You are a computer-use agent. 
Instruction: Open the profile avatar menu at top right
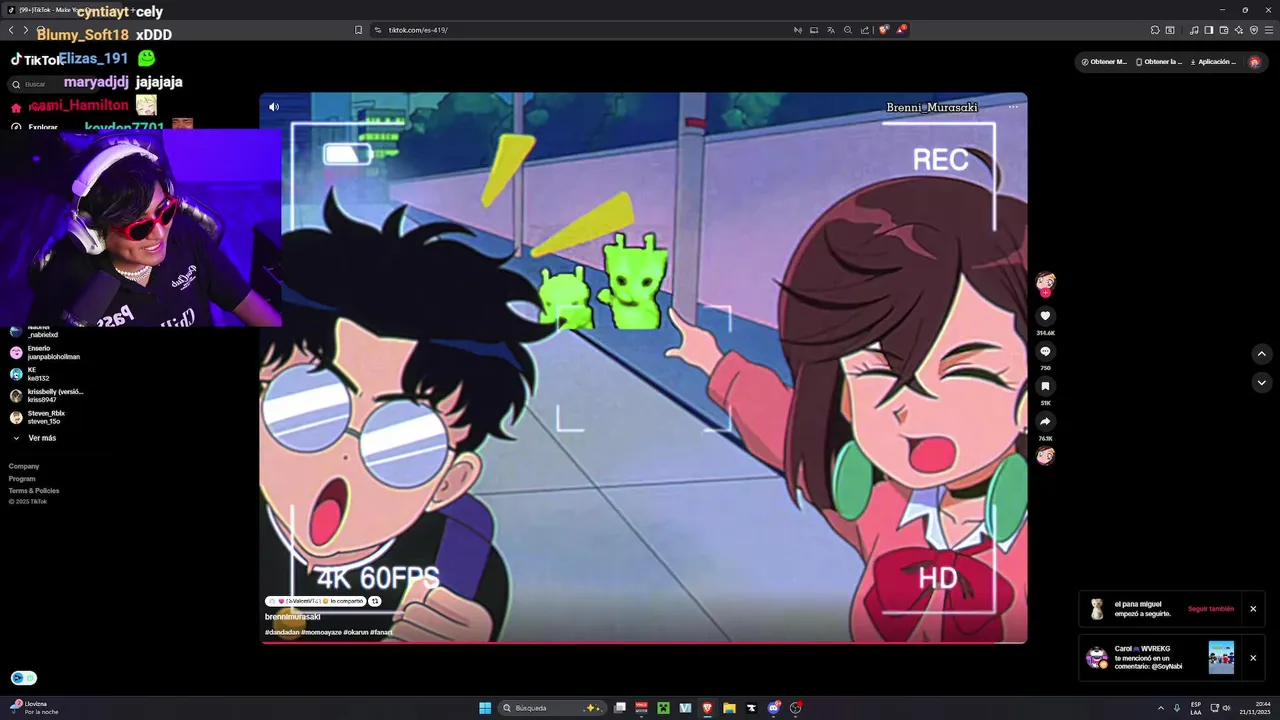[1254, 62]
